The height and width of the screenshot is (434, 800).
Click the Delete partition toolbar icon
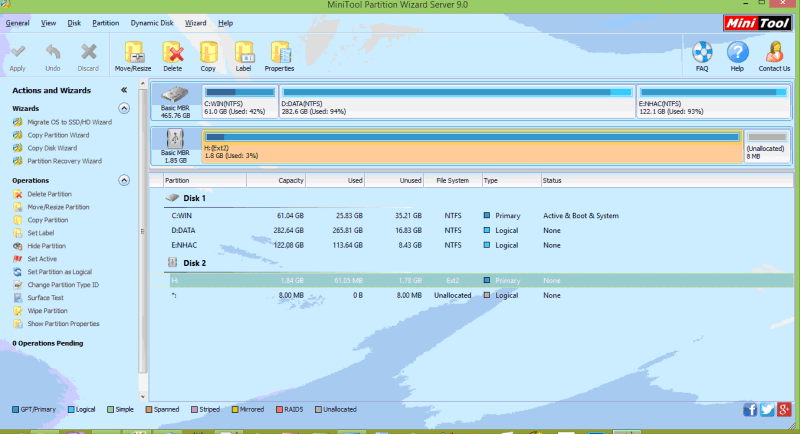(x=172, y=52)
